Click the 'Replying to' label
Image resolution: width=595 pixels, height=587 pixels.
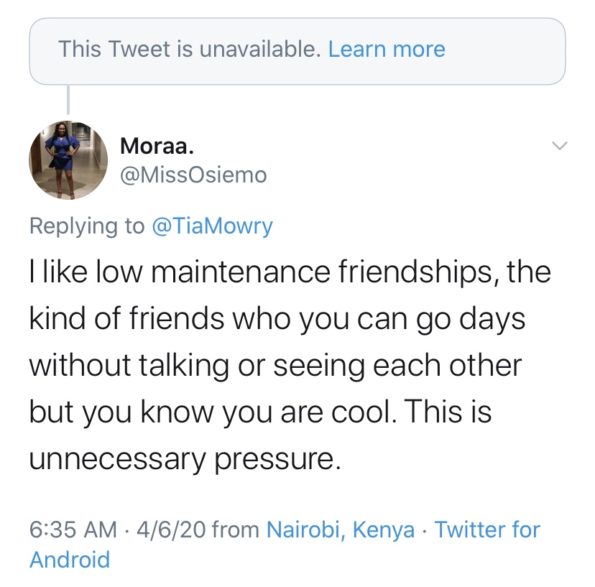pos(87,227)
